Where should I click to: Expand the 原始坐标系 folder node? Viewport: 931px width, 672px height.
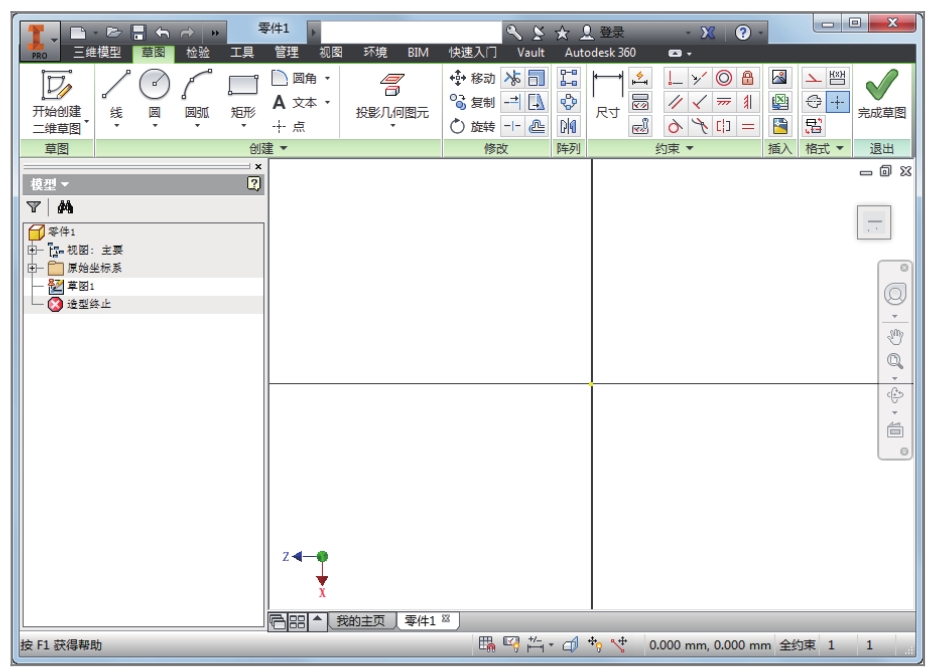coord(32,268)
